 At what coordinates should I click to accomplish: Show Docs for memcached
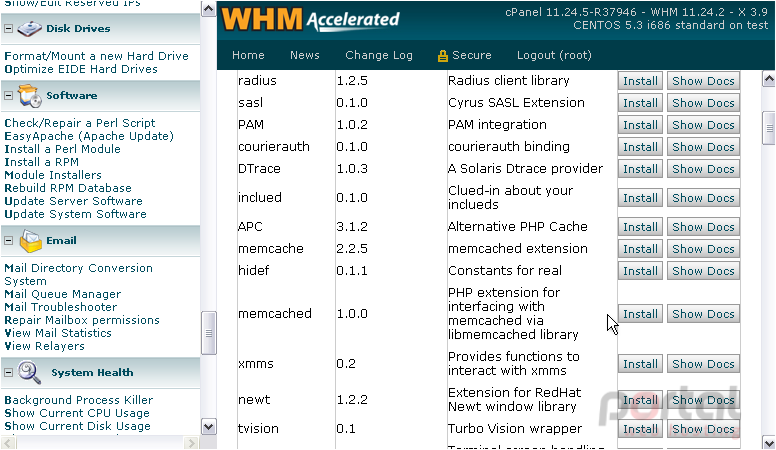coord(703,314)
